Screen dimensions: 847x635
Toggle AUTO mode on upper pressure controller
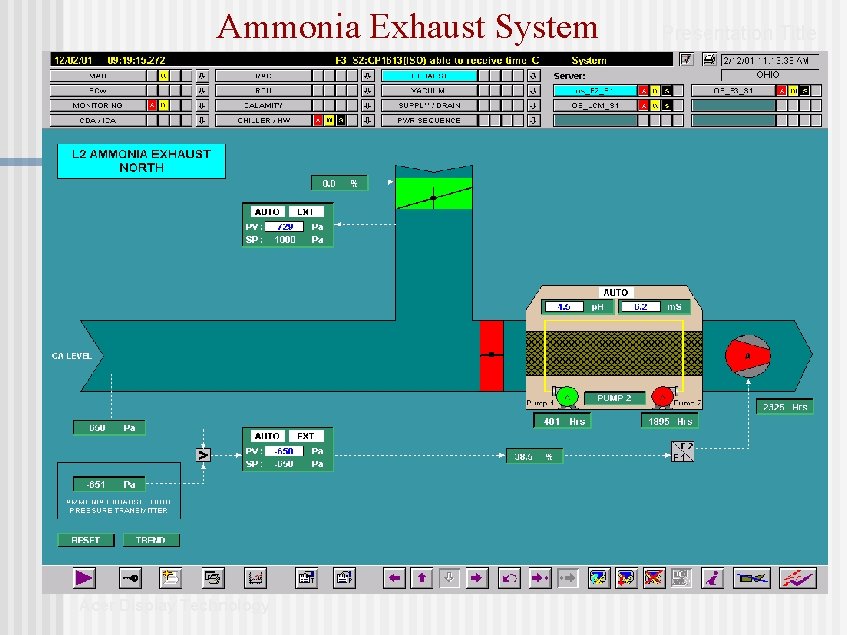(x=266, y=212)
